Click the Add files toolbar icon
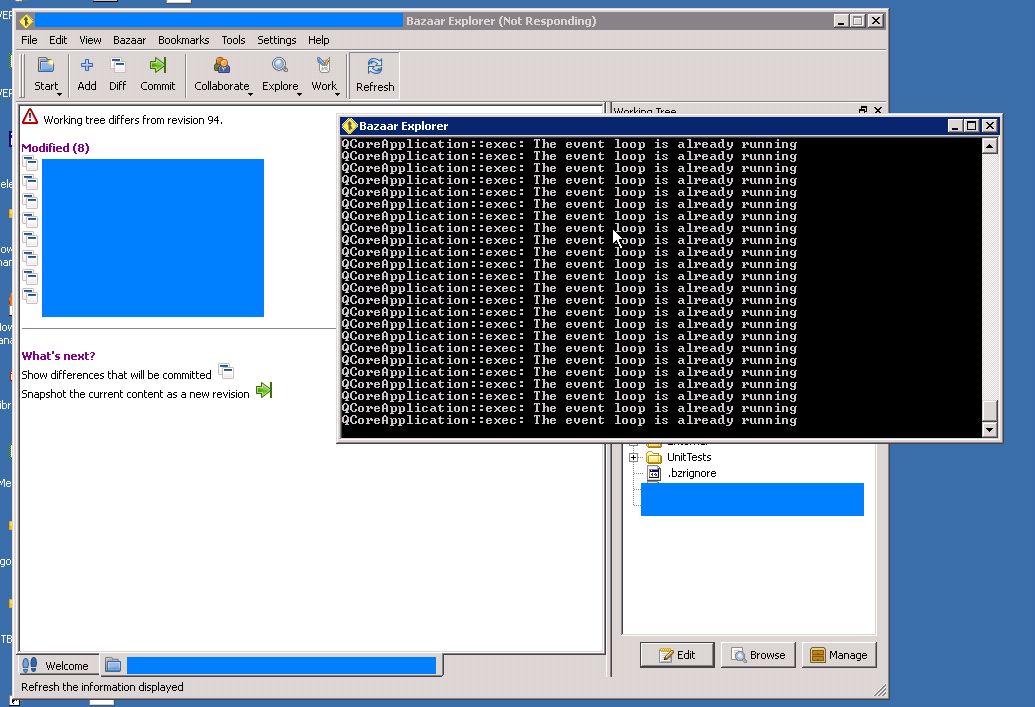Image resolution: width=1035 pixels, height=707 pixels. pos(87,66)
